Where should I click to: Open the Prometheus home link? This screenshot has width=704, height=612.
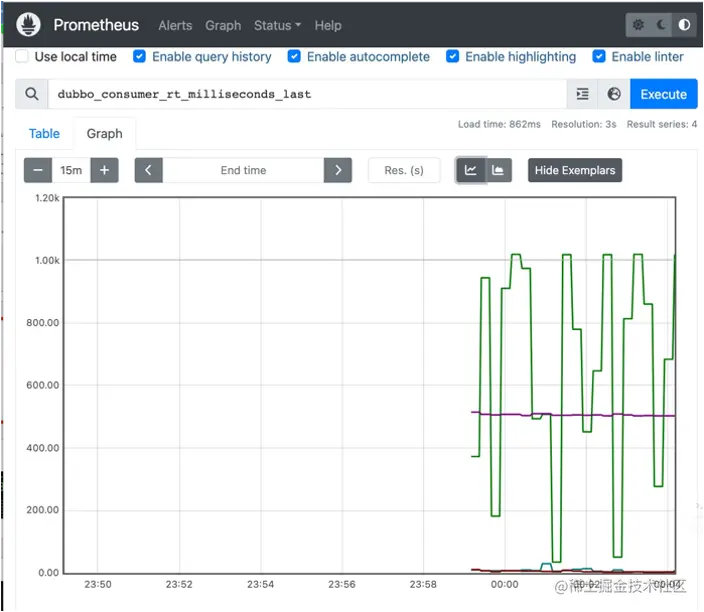point(96,25)
